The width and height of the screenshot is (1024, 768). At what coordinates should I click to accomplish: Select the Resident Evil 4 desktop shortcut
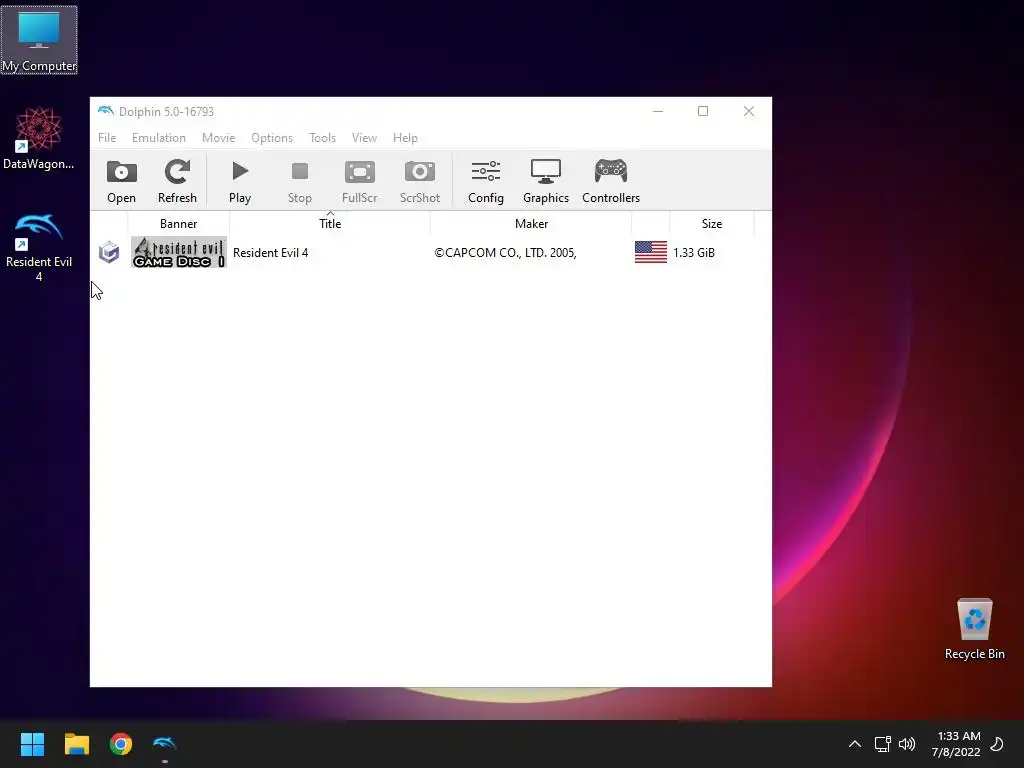pos(39,247)
